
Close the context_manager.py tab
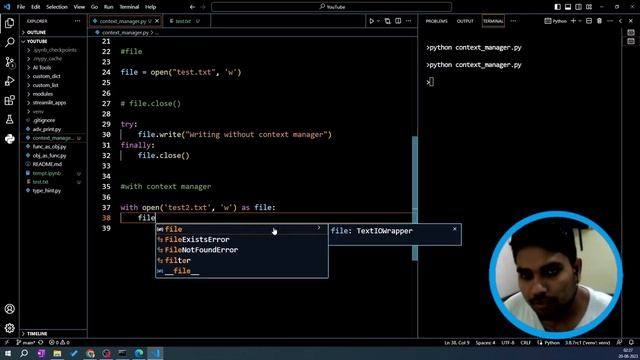157,21
